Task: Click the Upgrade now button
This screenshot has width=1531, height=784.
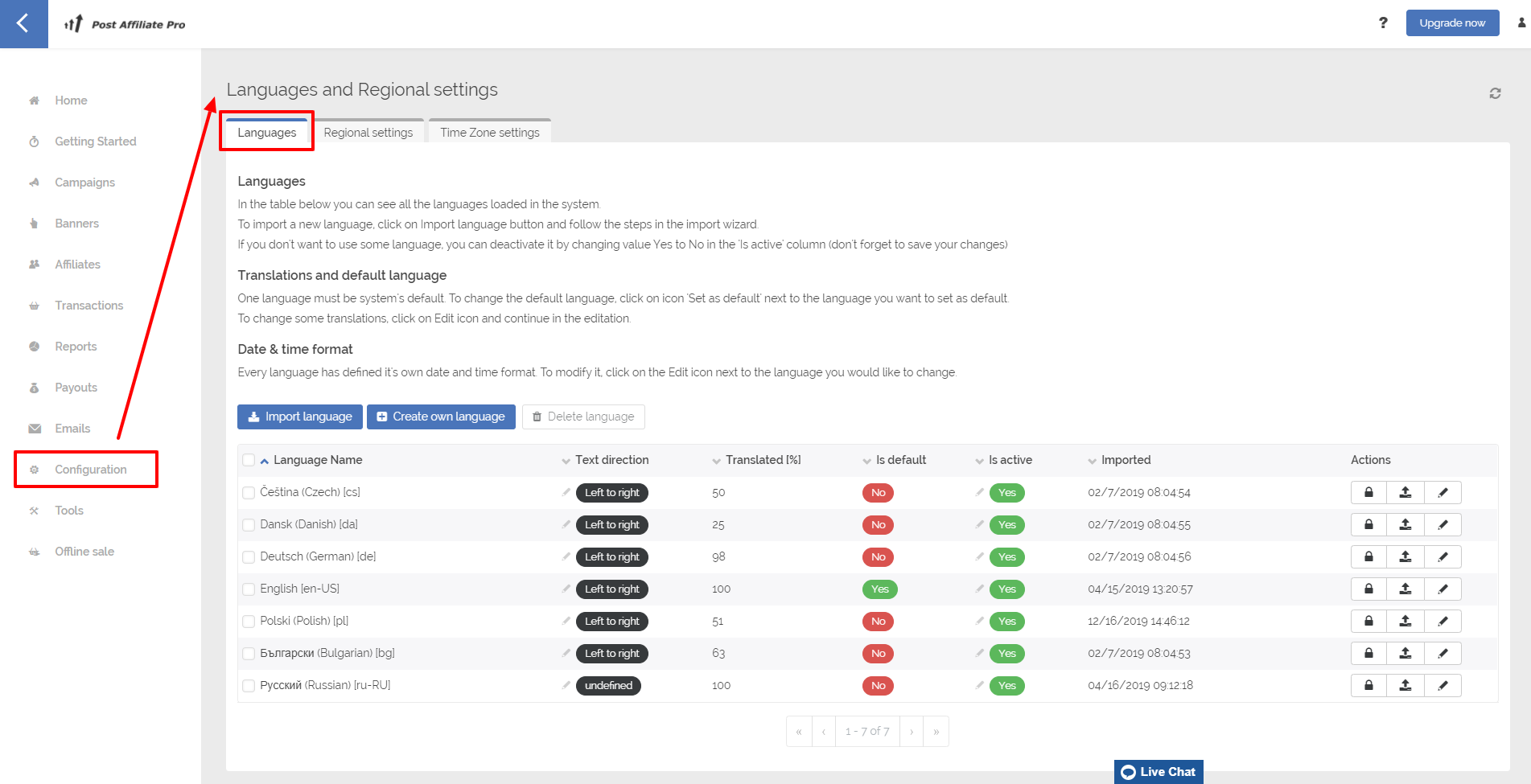Action: click(x=1452, y=23)
